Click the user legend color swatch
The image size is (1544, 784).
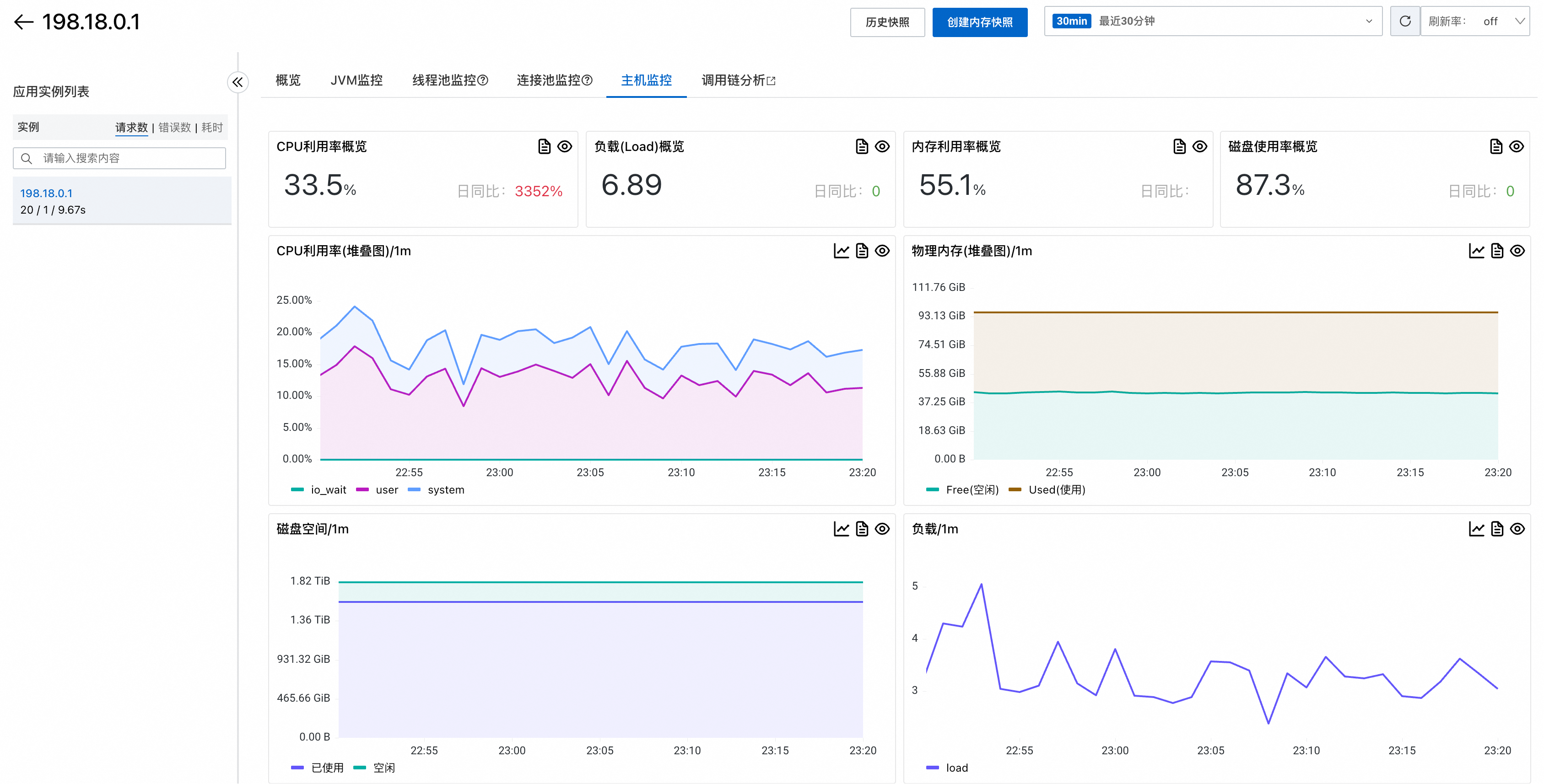[x=362, y=490]
